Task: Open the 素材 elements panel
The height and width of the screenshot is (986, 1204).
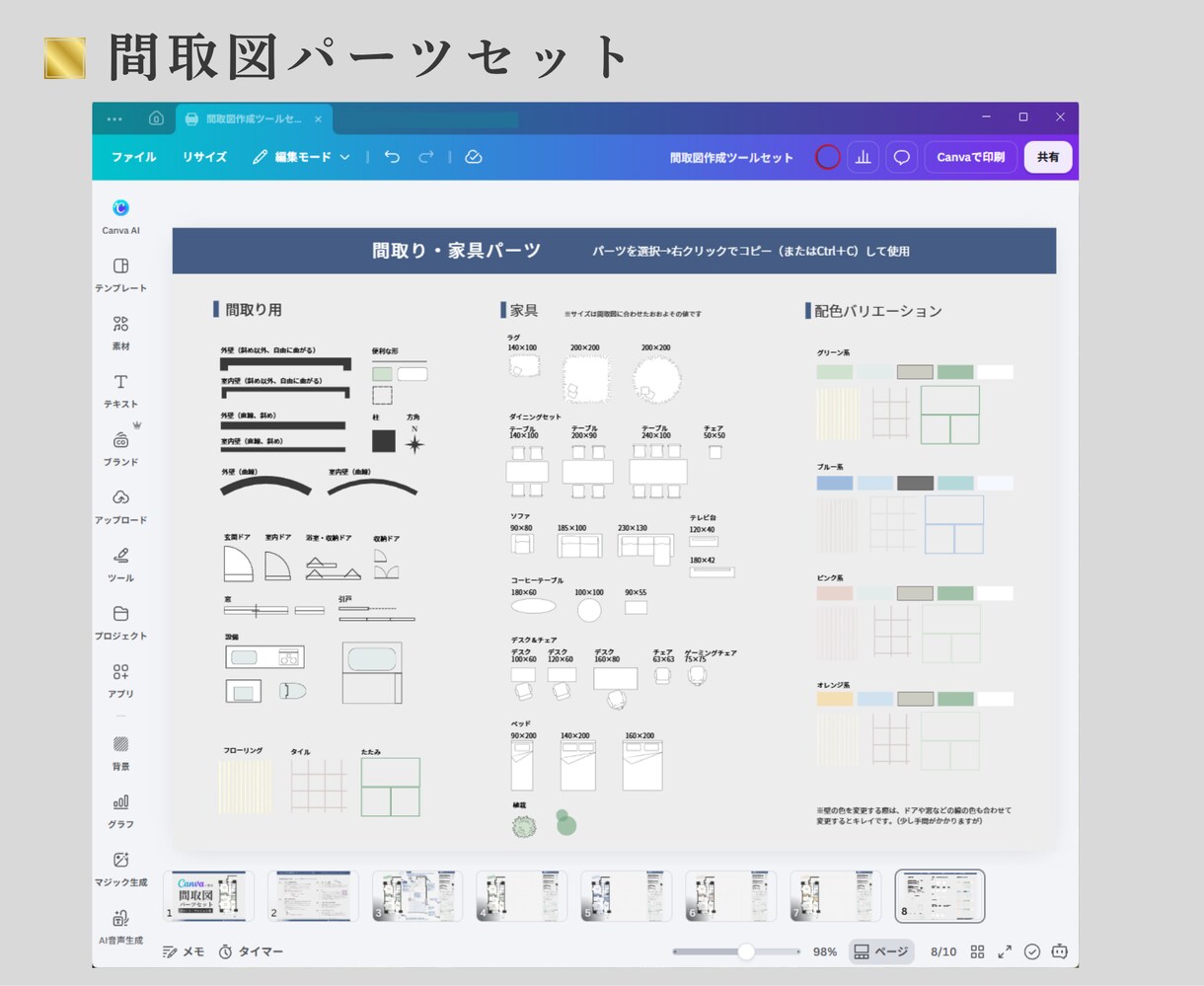Action: click(120, 333)
